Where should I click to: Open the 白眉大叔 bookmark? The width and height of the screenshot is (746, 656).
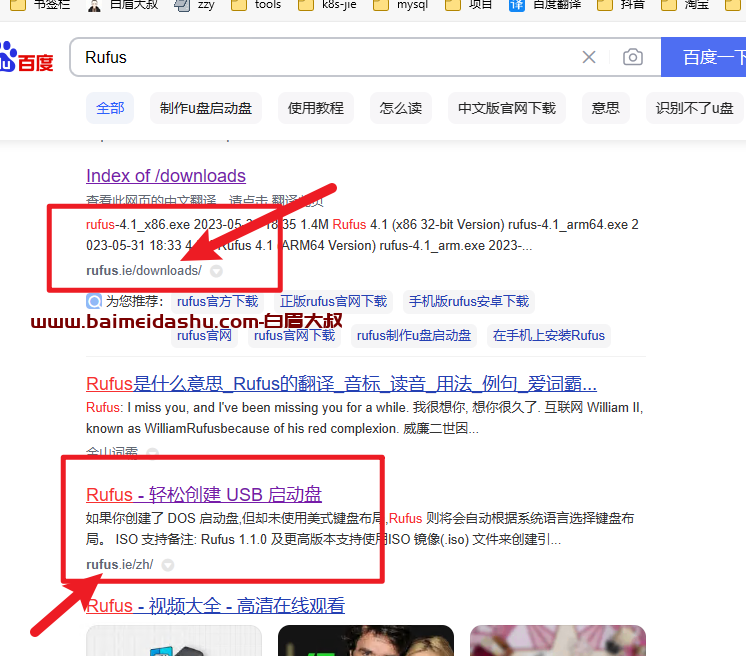point(122,5)
